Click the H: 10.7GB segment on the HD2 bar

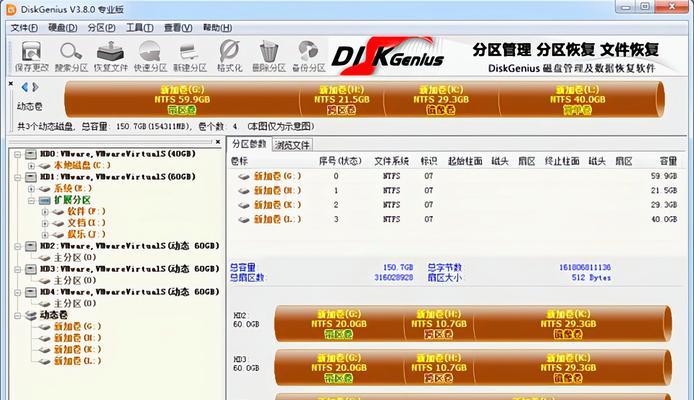click(x=439, y=324)
